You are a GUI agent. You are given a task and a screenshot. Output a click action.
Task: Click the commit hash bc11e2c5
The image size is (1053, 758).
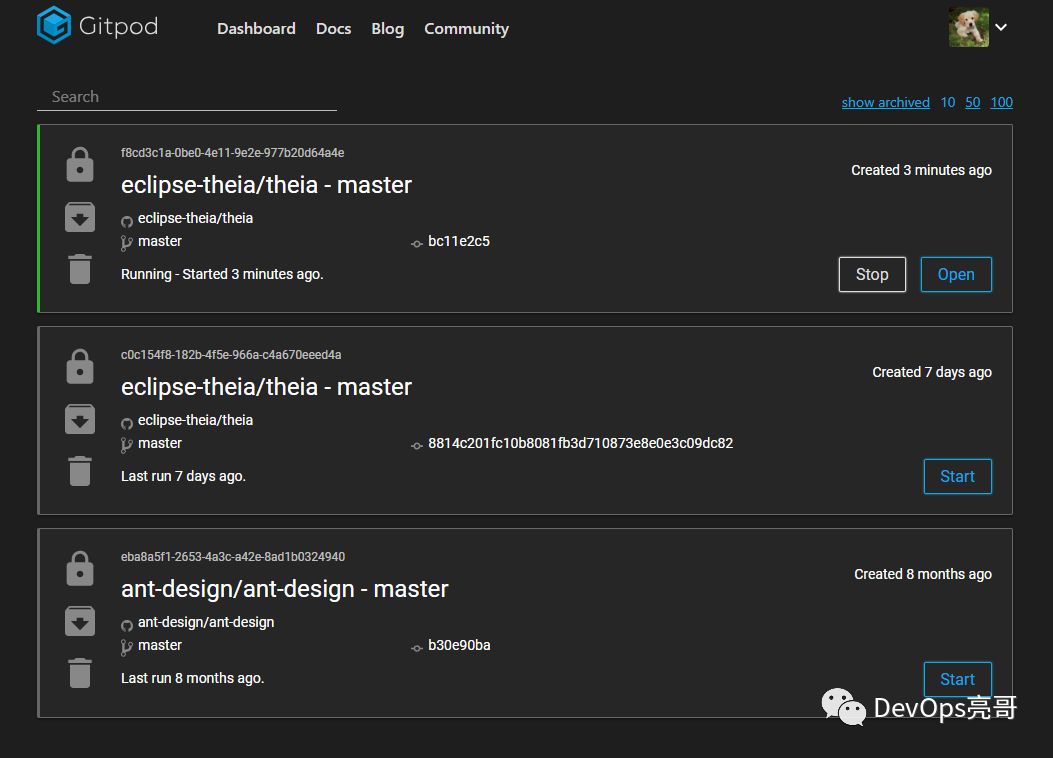(x=459, y=241)
